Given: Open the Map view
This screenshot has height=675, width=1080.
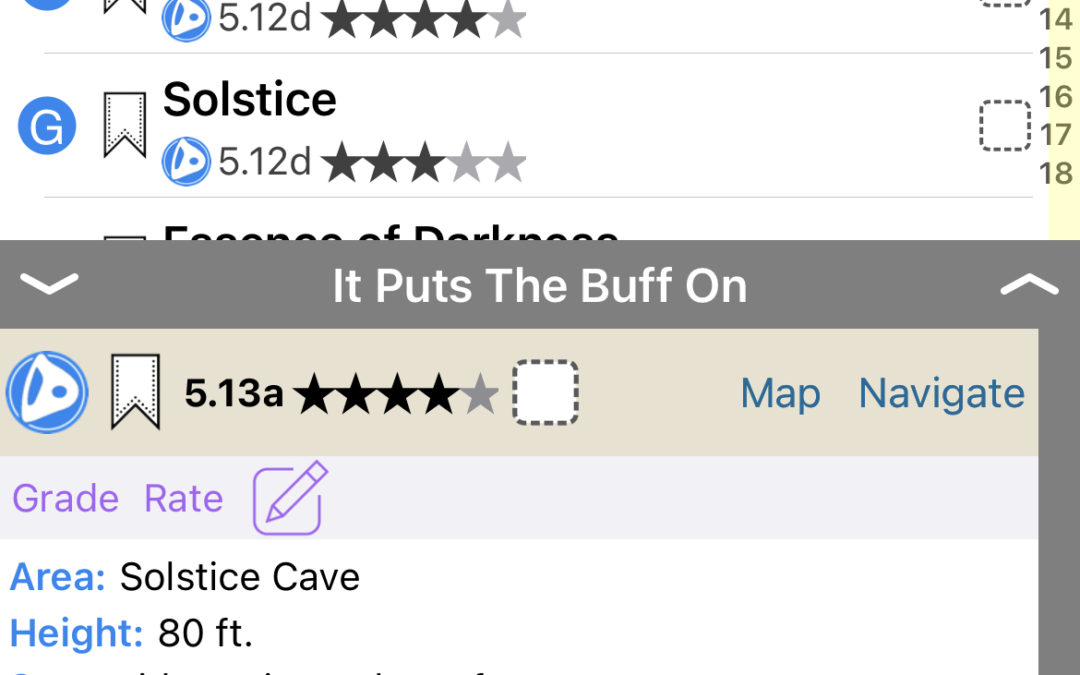Looking at the screenshot, I should (x=780, y=393).
